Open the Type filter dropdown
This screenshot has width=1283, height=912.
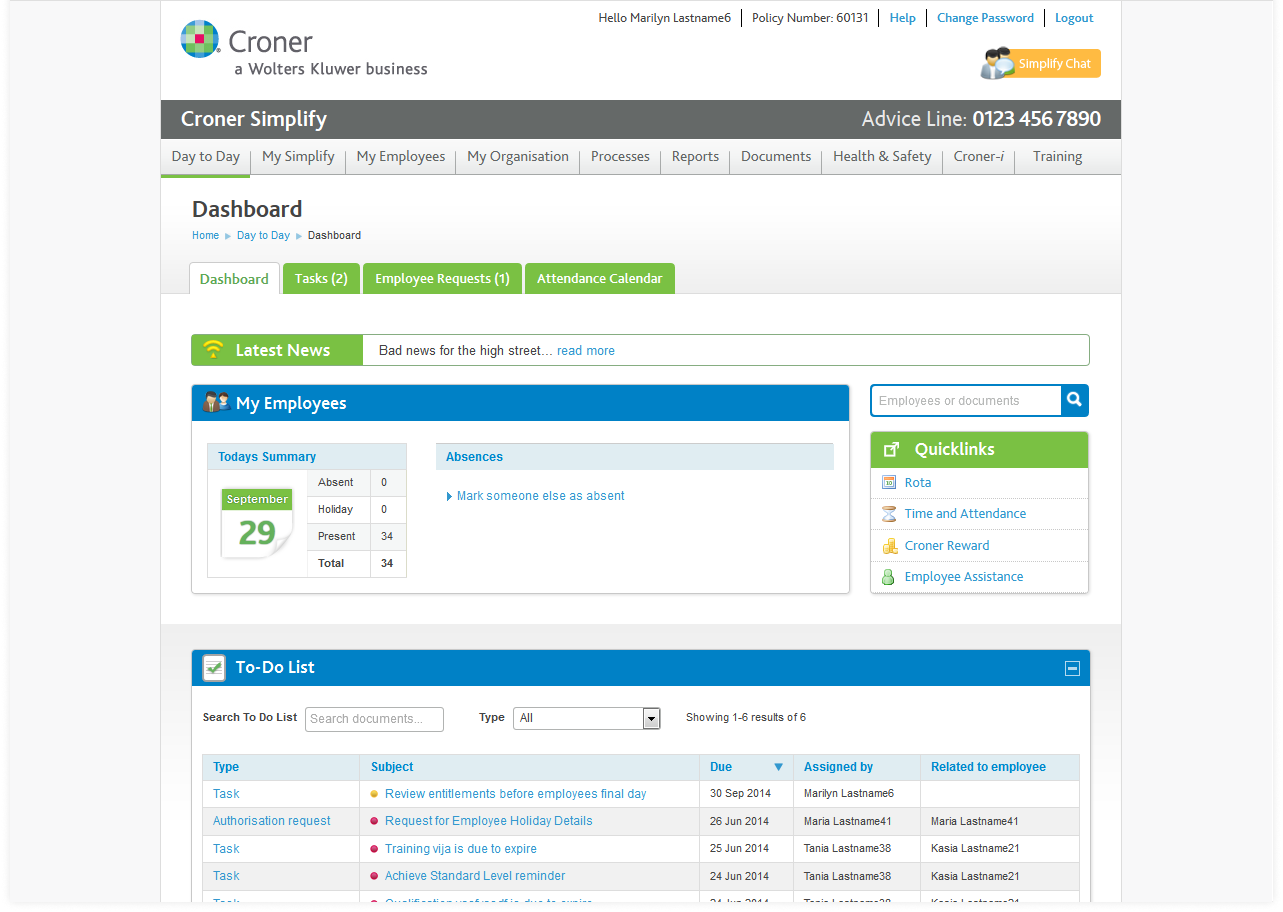651,718
